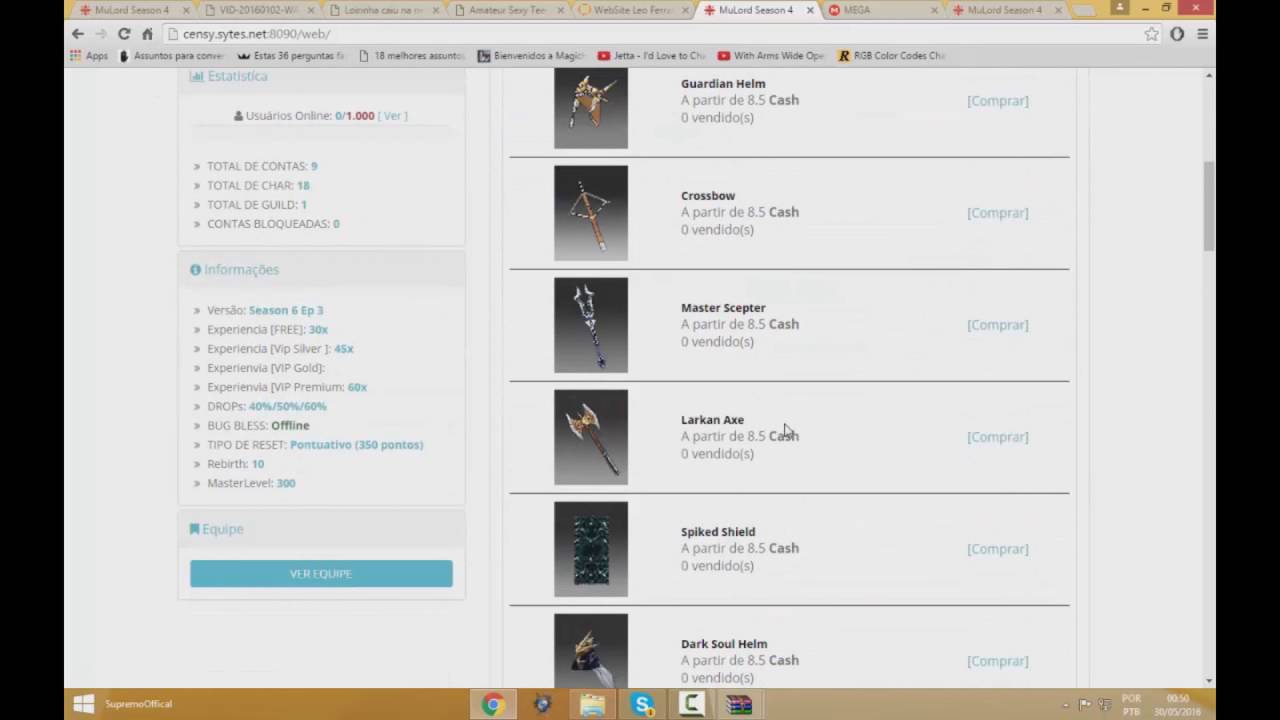Bookmark this page with the star icon
The width and height of the screenshot is (1280, 720).
click(1152, 34)
